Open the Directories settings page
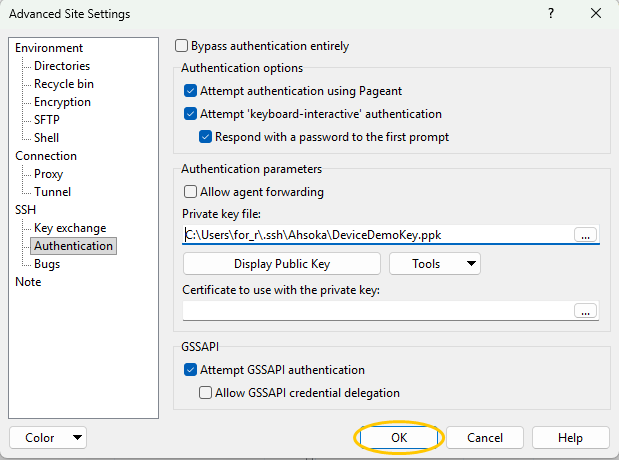 click(62, 66)
